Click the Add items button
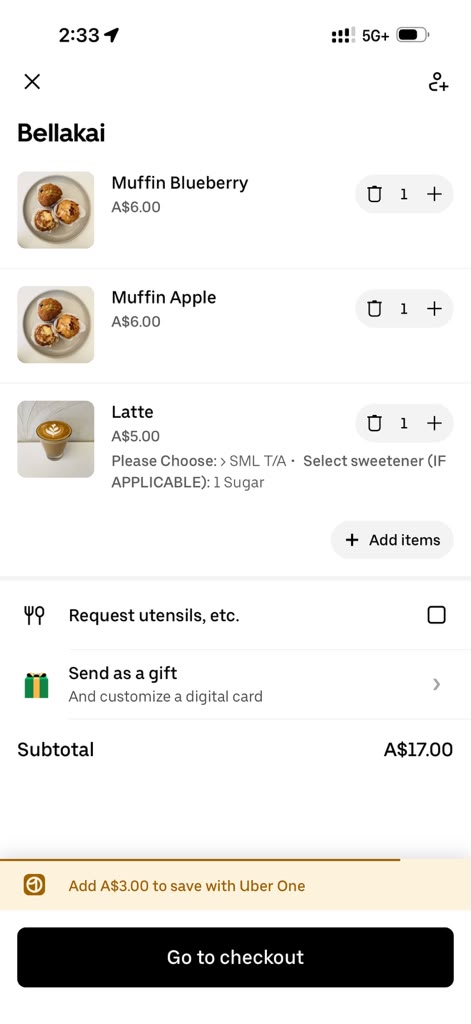Viewport: 471px width, 1024px height. [392, 539]
